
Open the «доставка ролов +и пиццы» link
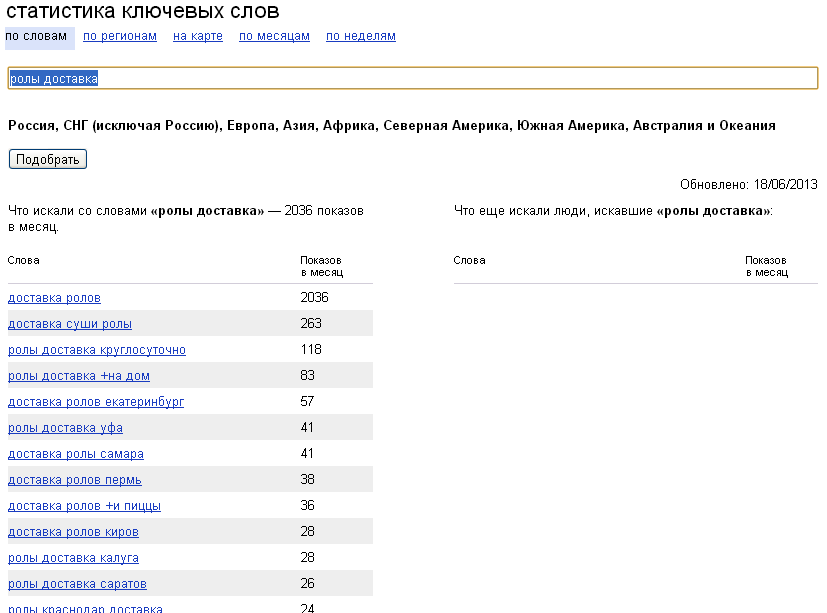pyautogui.click(x=84, y=506)
